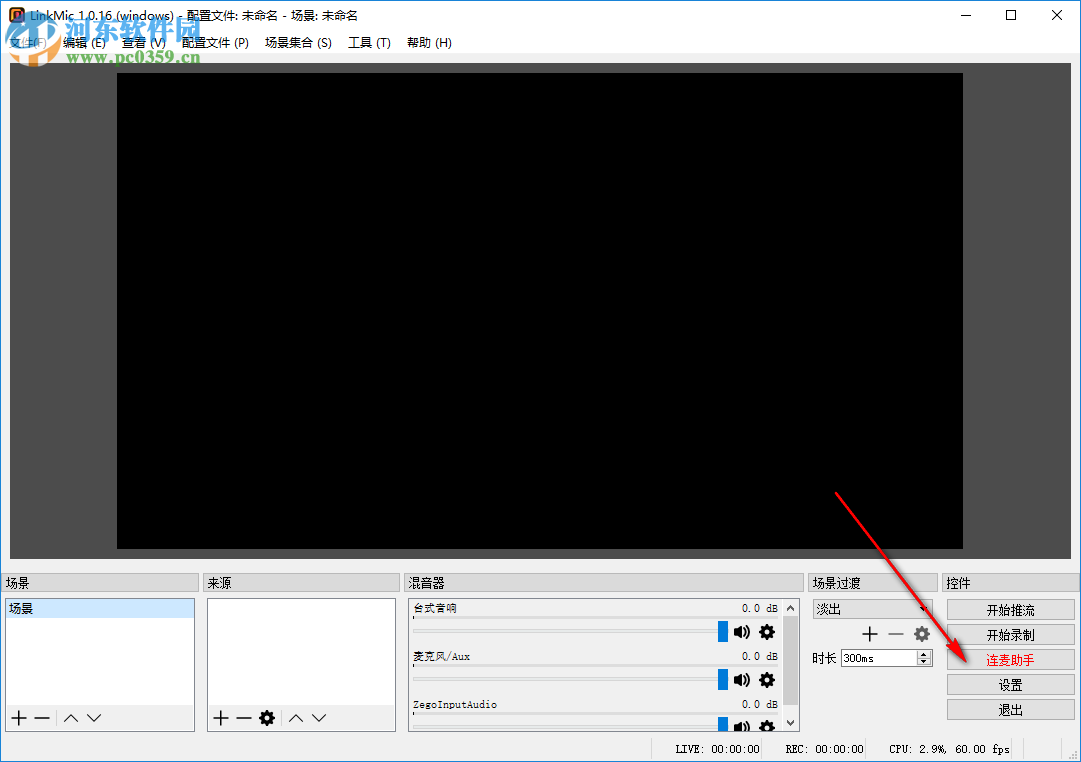Click the REC: 00:00:00 status text
Image resolution: width=1081 pixels, height=762 pixels.
tap(825, 749)
